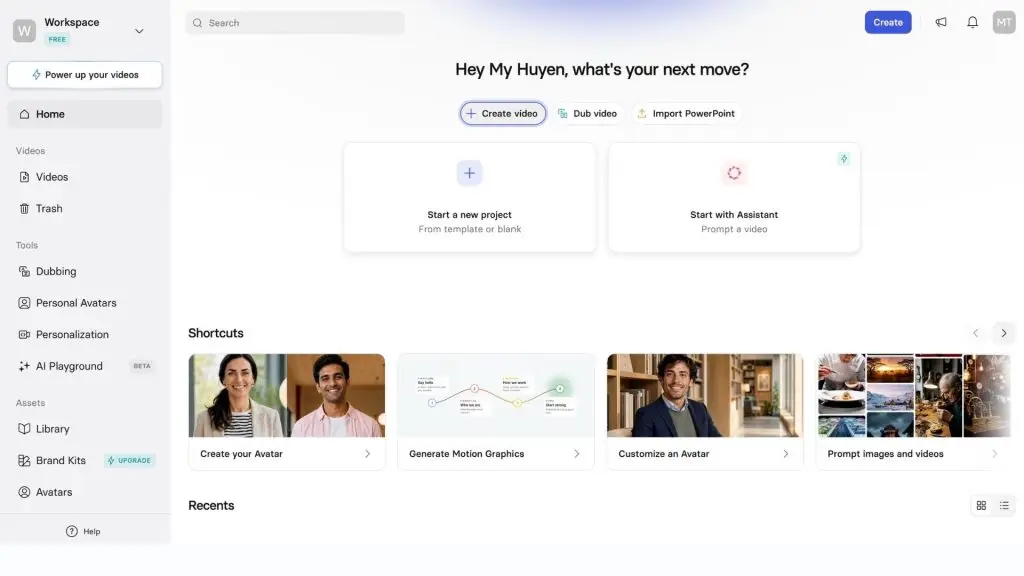This screenshot has height=576, width=1024.
Task: Open Personal Avatars
Action: pyautogui.click(x=85, y=303)
